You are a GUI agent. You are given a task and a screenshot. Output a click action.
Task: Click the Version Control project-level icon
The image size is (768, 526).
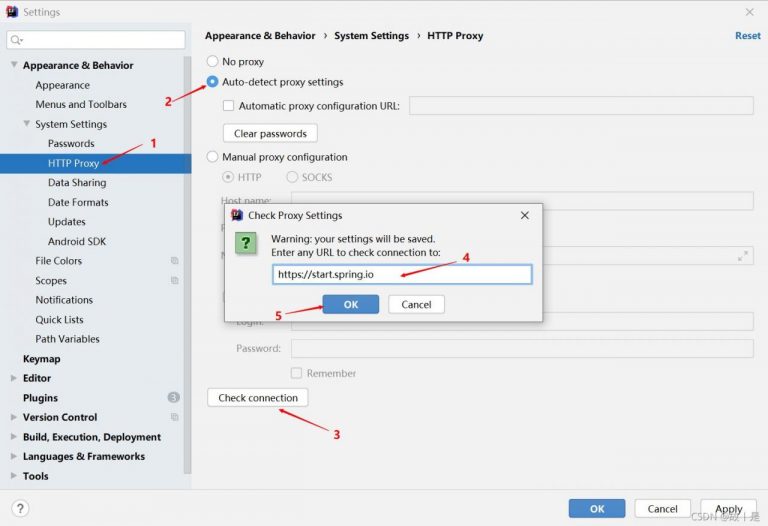tap(175, 417)
